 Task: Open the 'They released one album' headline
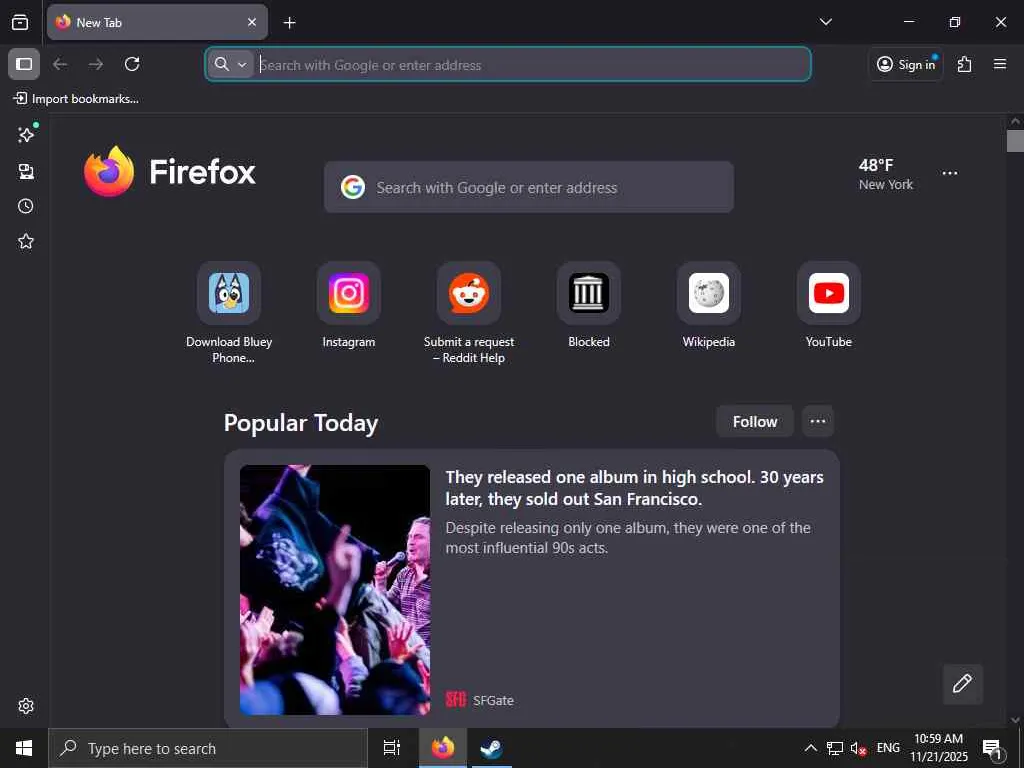[x=634, y=488]
